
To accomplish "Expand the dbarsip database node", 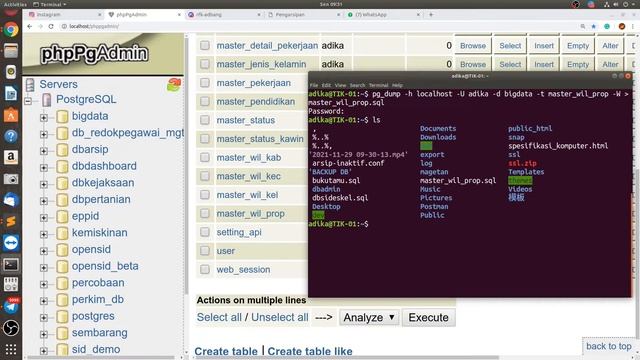I will [44, 151].
